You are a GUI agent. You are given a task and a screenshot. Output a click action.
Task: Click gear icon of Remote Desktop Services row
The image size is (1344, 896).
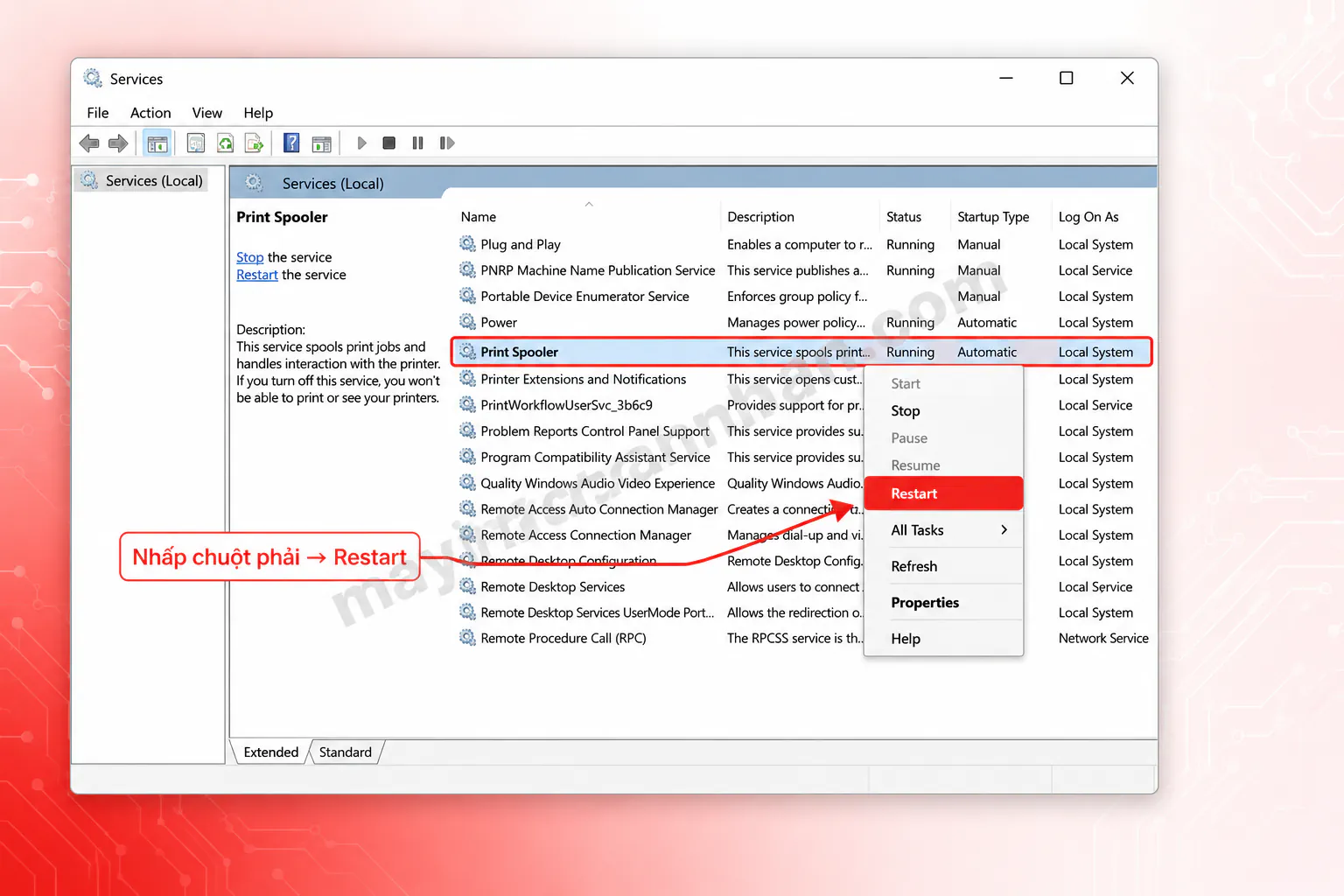point(468,586)
